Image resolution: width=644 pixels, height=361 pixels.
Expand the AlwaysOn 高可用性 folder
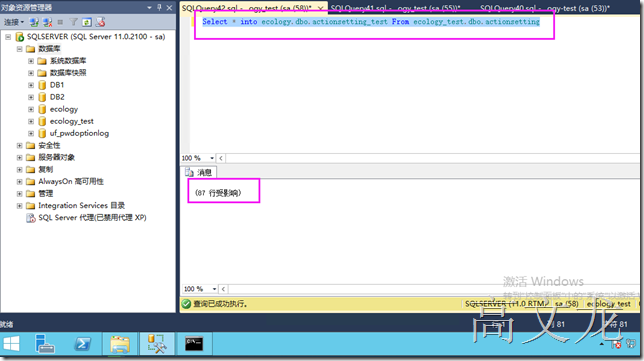19,182
